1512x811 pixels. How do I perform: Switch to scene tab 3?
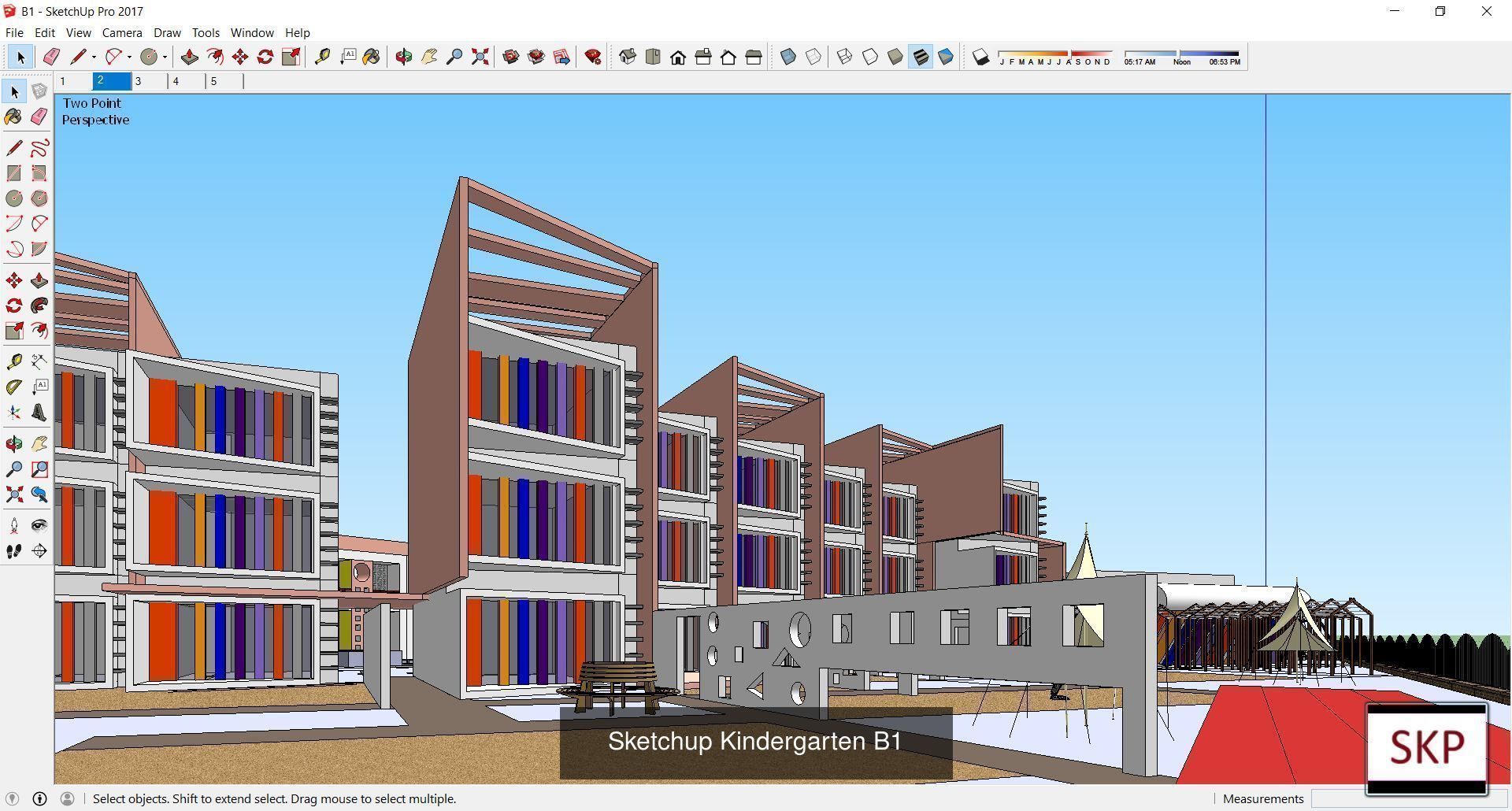pos(149,81)
